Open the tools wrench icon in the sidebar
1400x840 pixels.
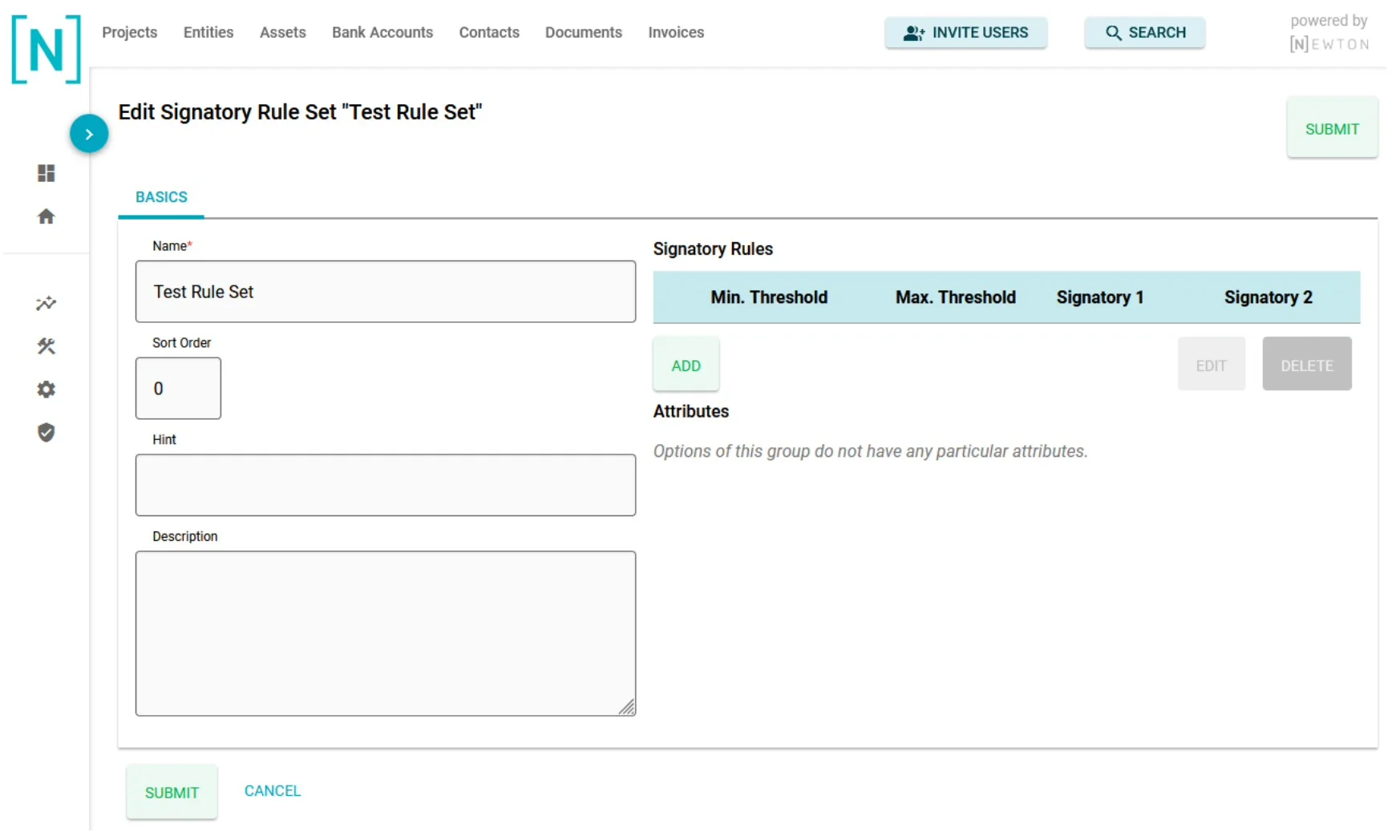pos(47,346)
